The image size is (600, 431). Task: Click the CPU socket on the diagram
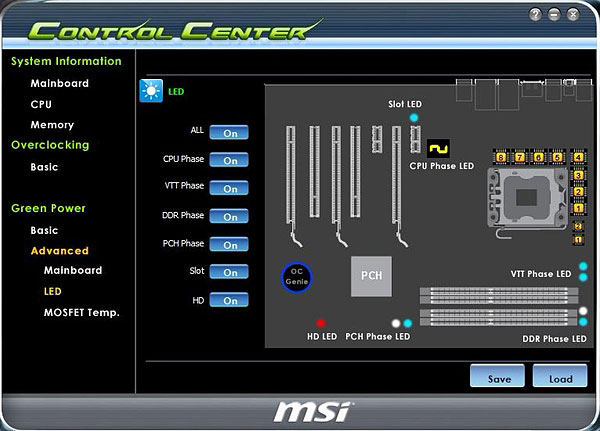click(527, 199)
